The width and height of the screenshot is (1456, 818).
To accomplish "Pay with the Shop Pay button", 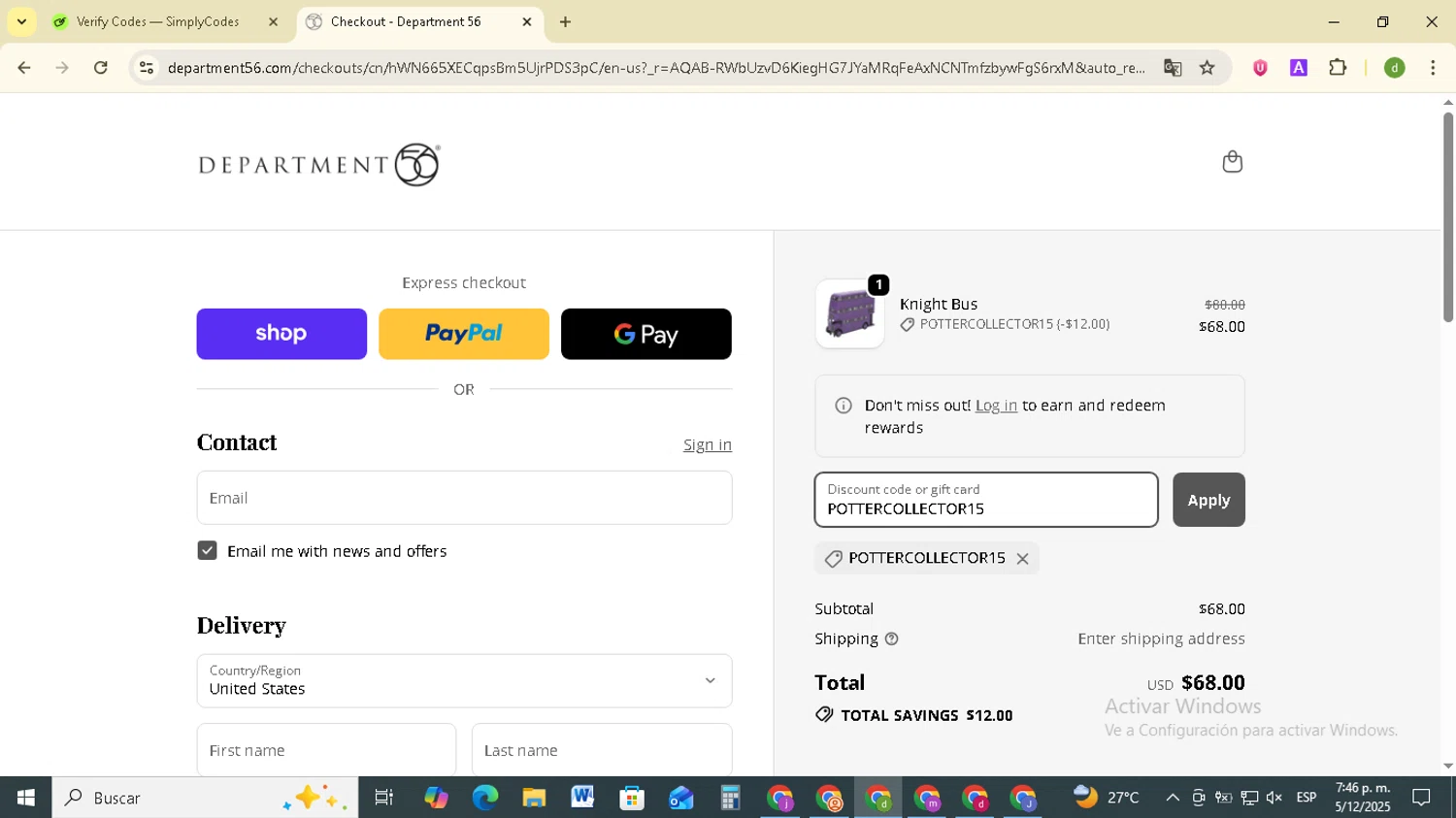I will 281,334.
